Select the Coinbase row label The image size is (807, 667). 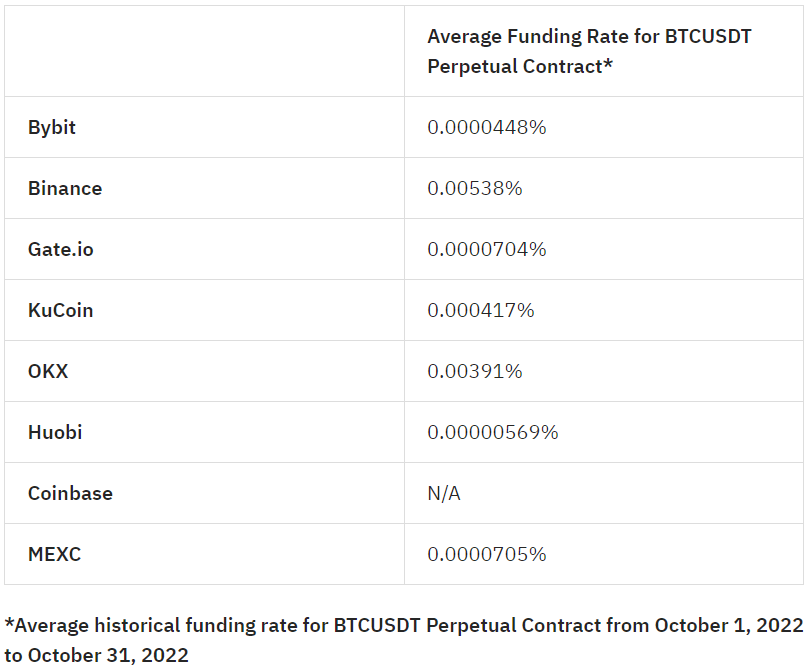point(70,493)
